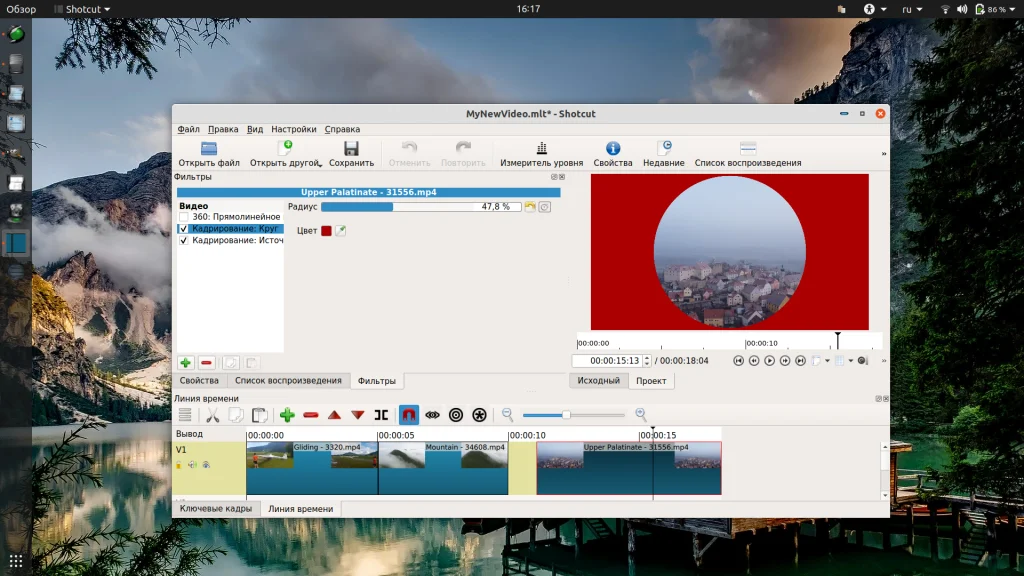This screenshot has width=1024, height=576.
Task: Uncheck the Кадрирование: Источ filter checkbox
Action: 183,241
